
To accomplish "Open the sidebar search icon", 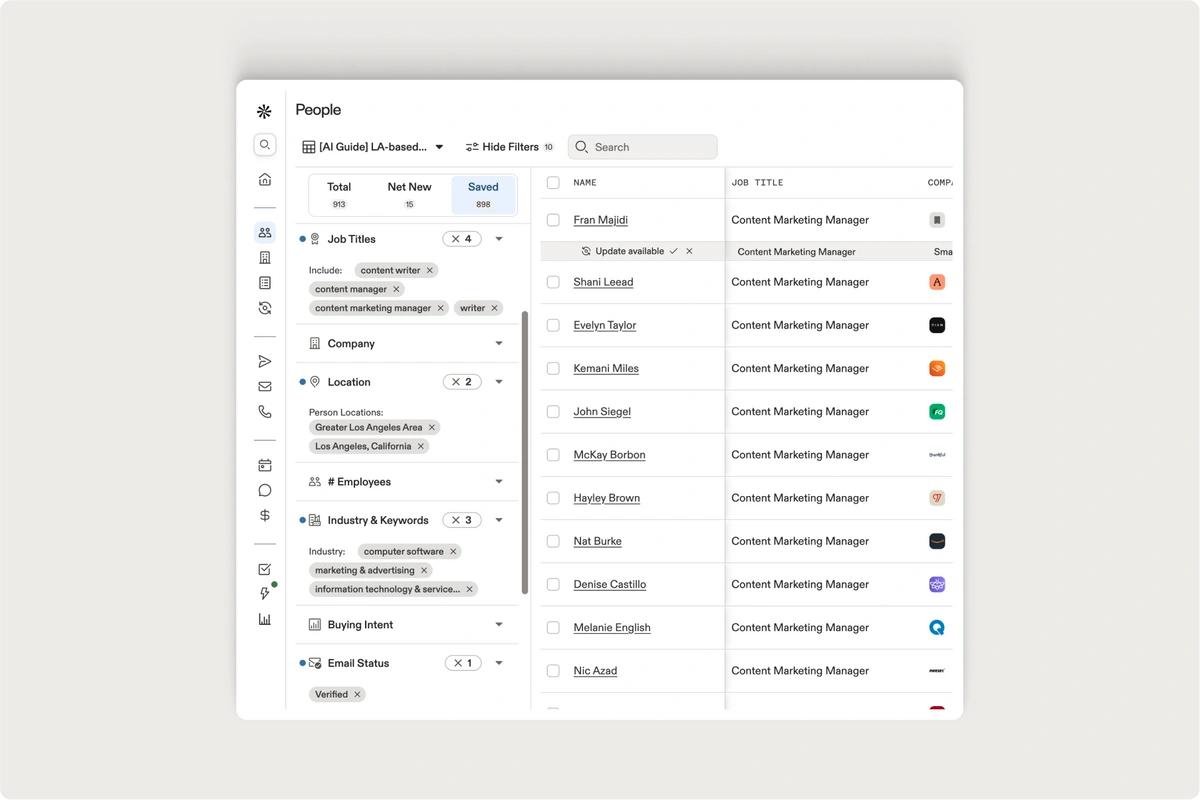I will click(x=264, y=145).
